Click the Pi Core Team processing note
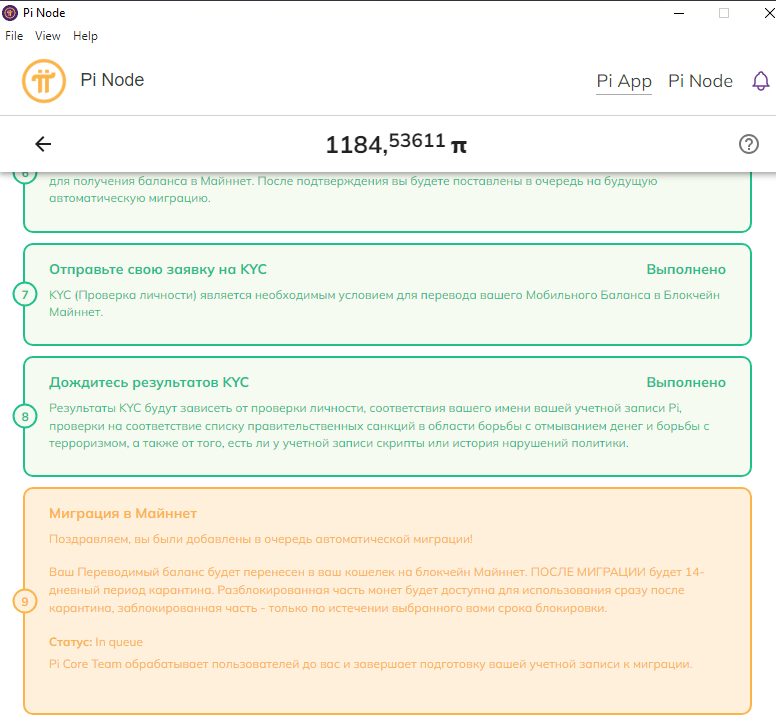The width and height of the screenshot is (776, 721). 371,664
